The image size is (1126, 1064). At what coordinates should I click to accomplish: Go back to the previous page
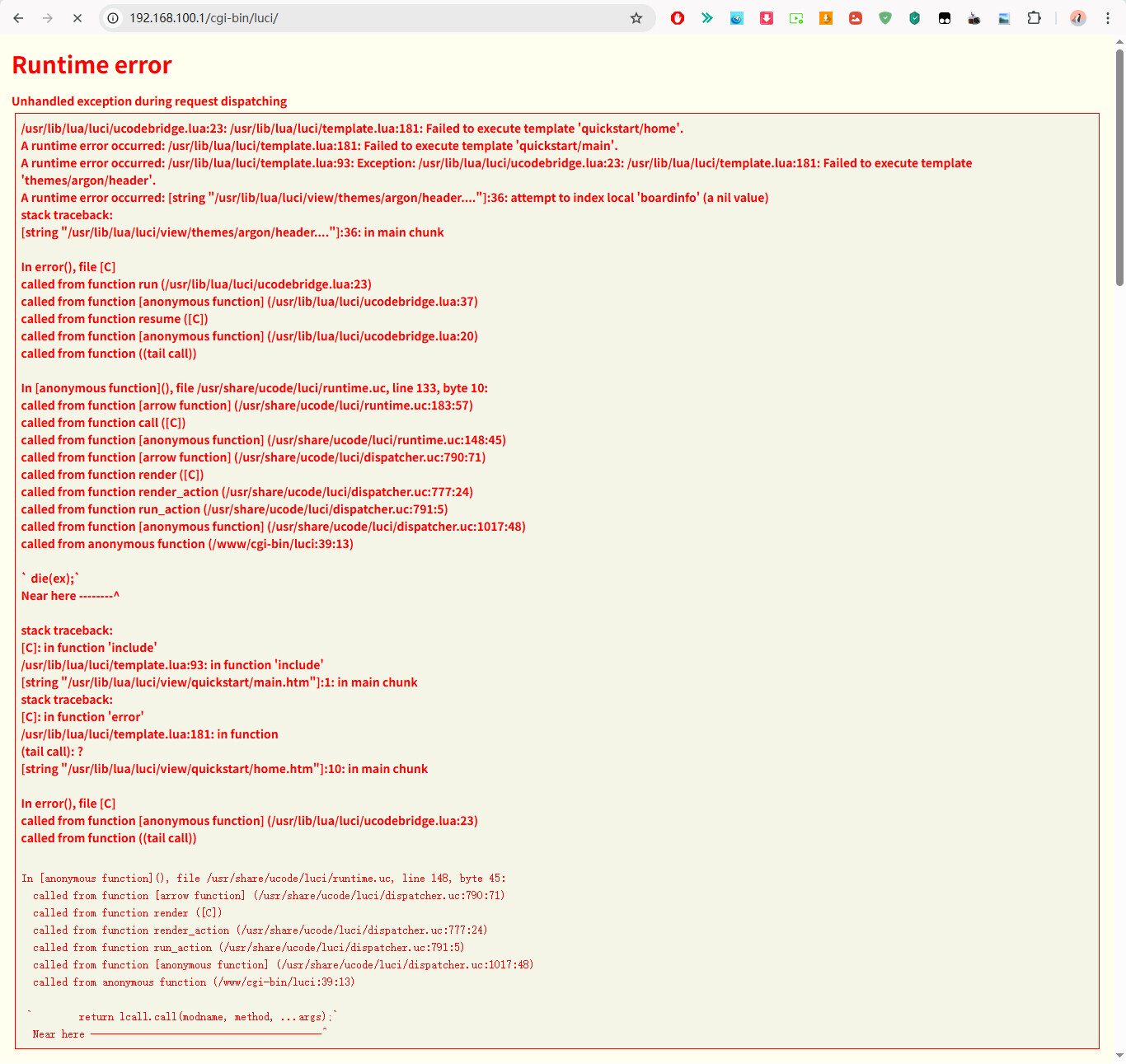click(x=18, y=18)
